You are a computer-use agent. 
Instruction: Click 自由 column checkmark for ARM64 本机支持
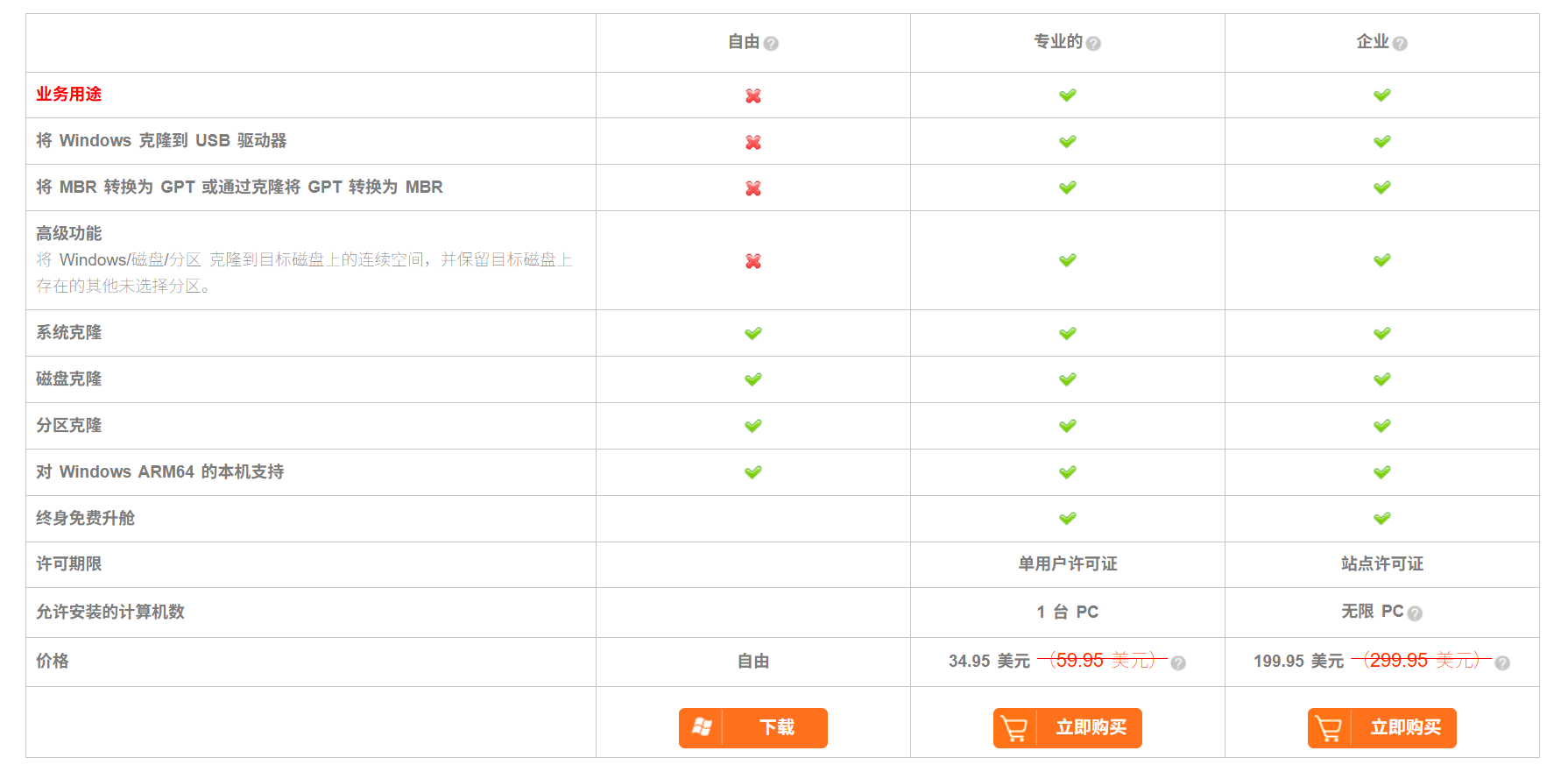click(x=753, y=472)
